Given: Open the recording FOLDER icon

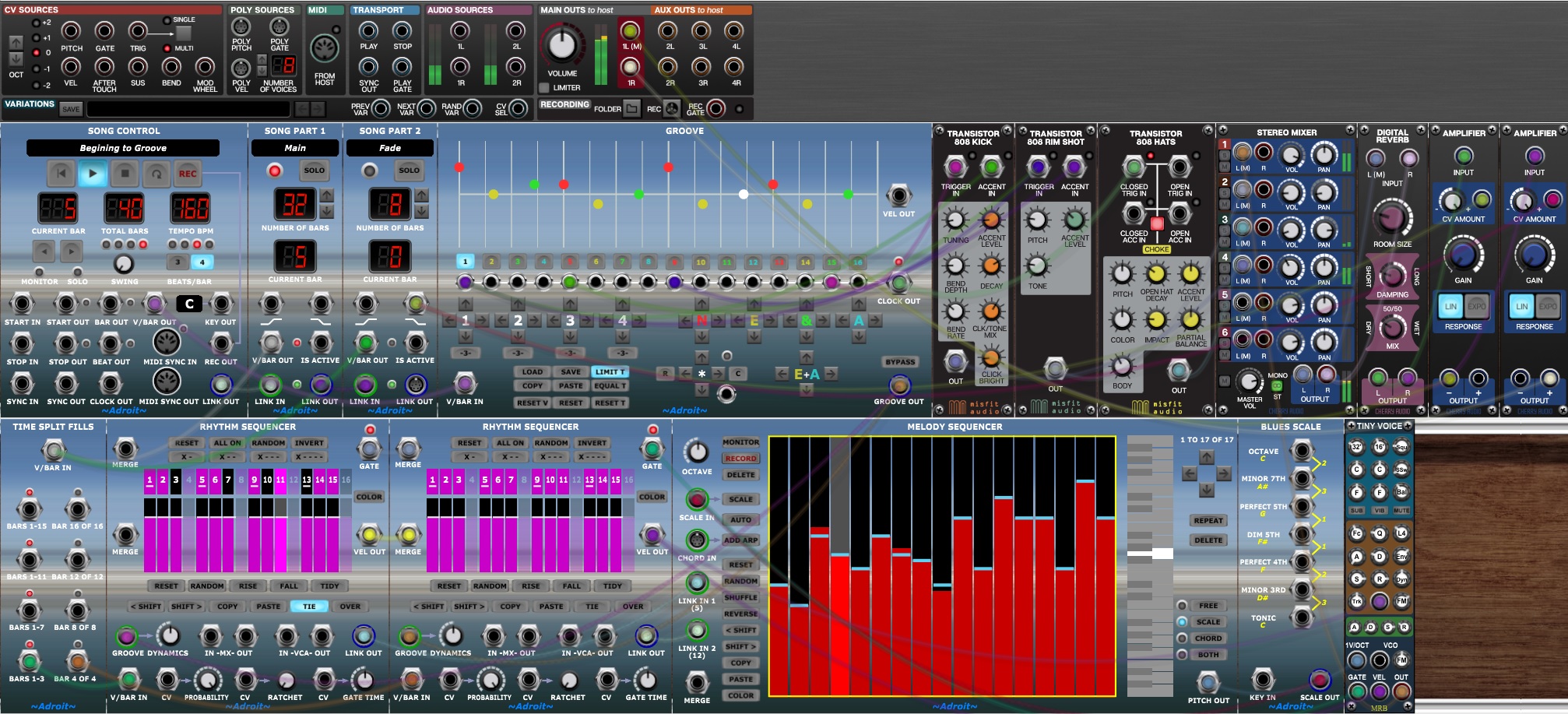Looking at the screenshot, I should tap(632, 109).
